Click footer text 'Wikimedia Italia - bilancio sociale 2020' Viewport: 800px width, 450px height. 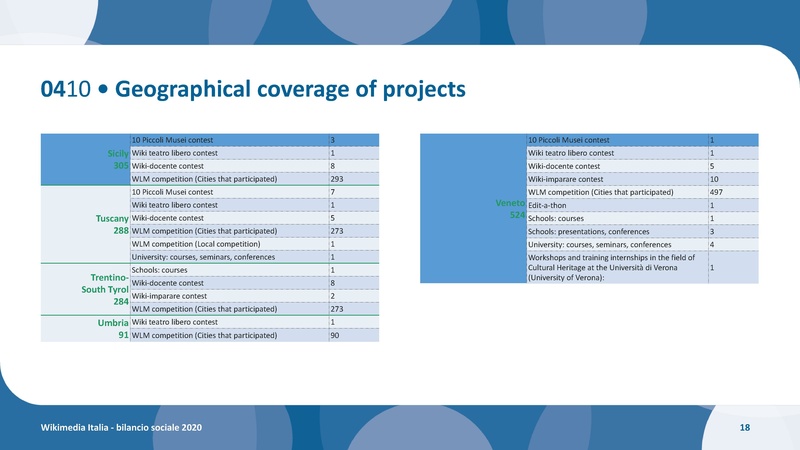pyautogui.click(x=121, y=428)
